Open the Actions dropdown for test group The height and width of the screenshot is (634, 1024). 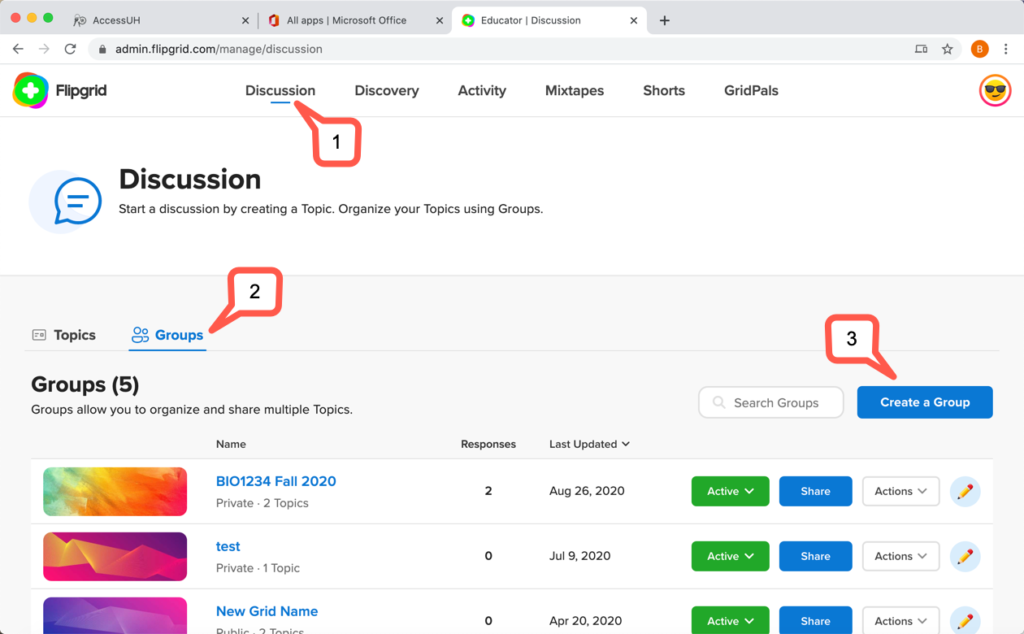click(x=901, y=556)
